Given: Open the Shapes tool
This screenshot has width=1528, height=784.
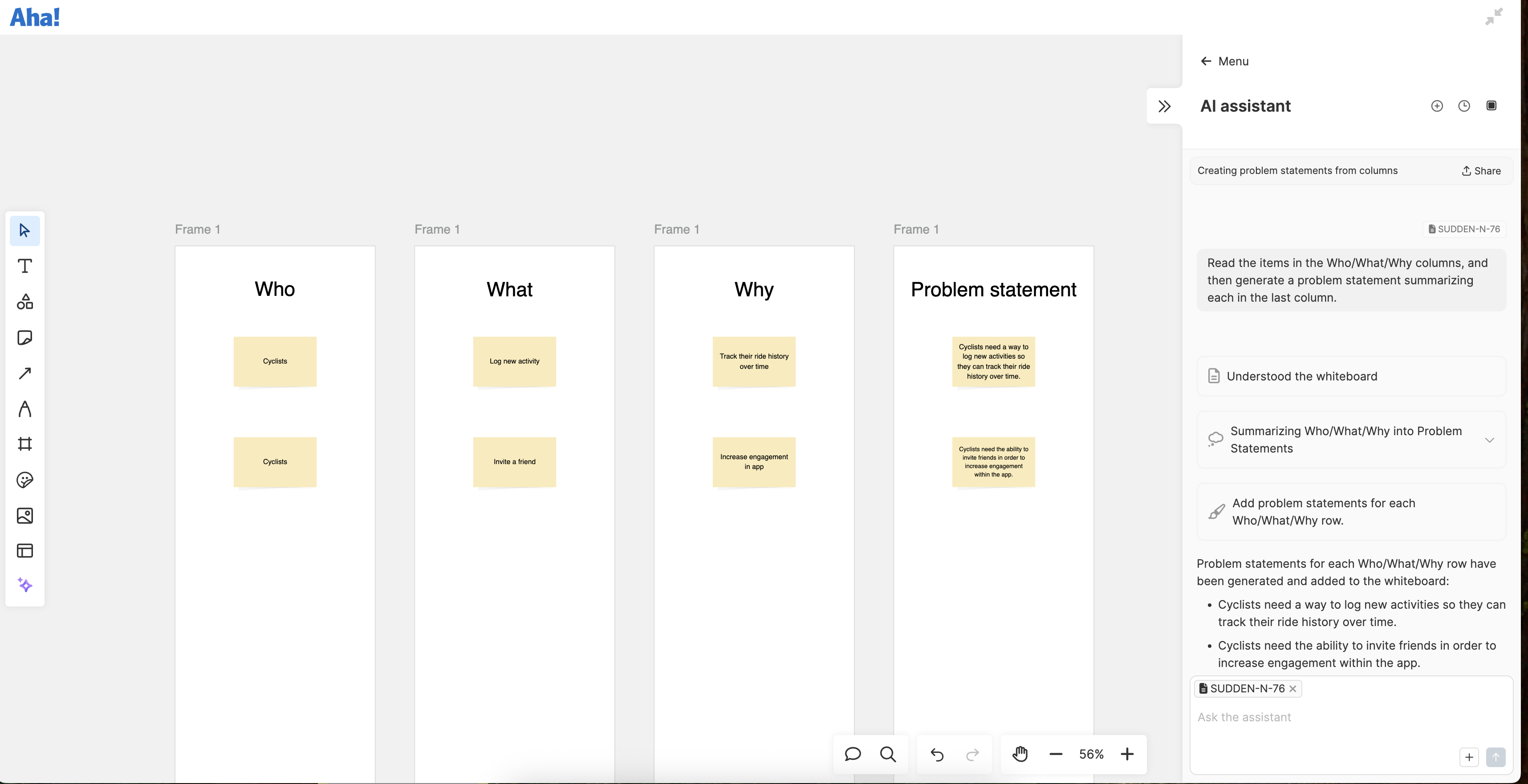Looking at the screenshot, I should (x=24, y=302).
